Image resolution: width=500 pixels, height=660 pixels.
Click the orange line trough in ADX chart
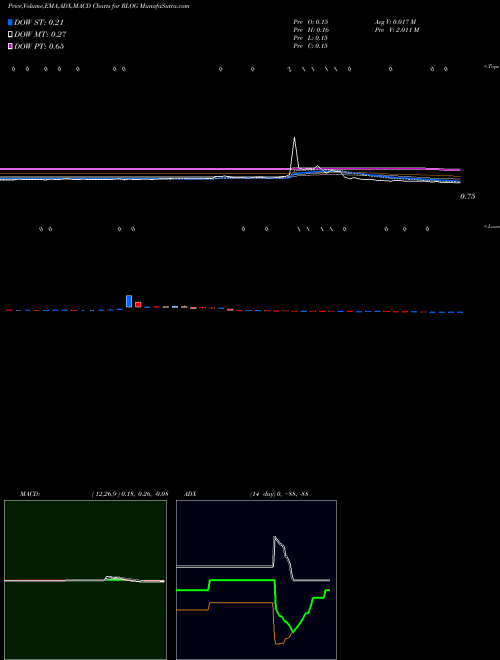click(x=277, y=644)
